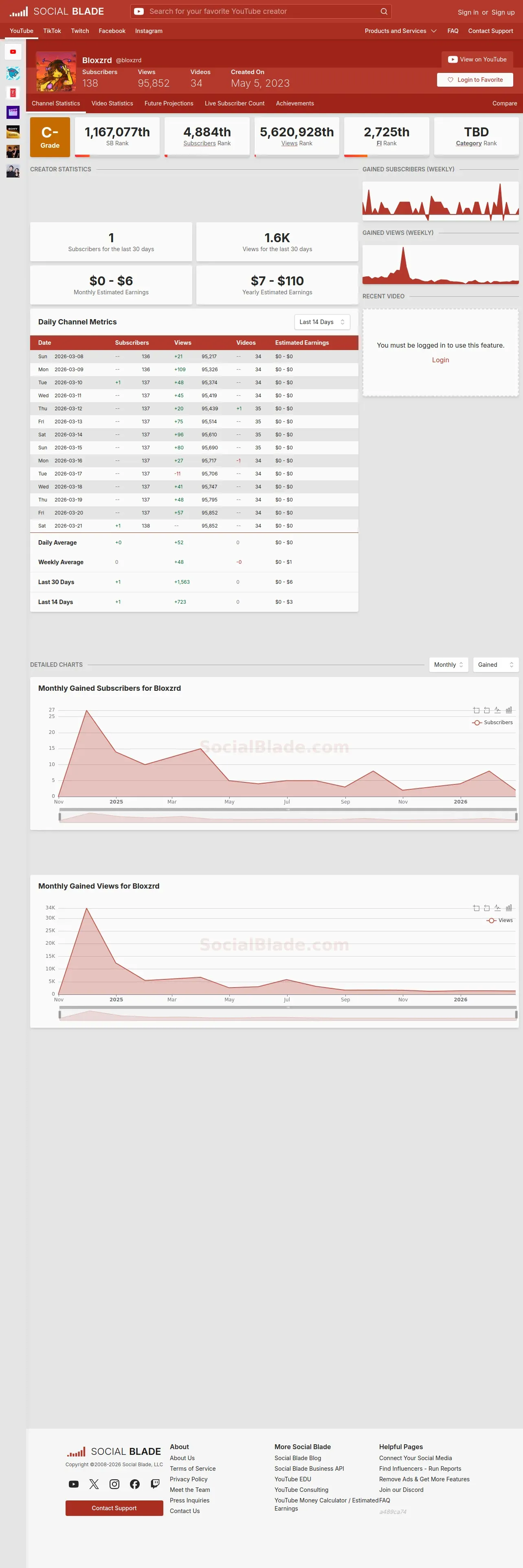Click the 2026-03-12 row date cell
The width and height of the screenshot is (523, 1568).
(68, 408)
